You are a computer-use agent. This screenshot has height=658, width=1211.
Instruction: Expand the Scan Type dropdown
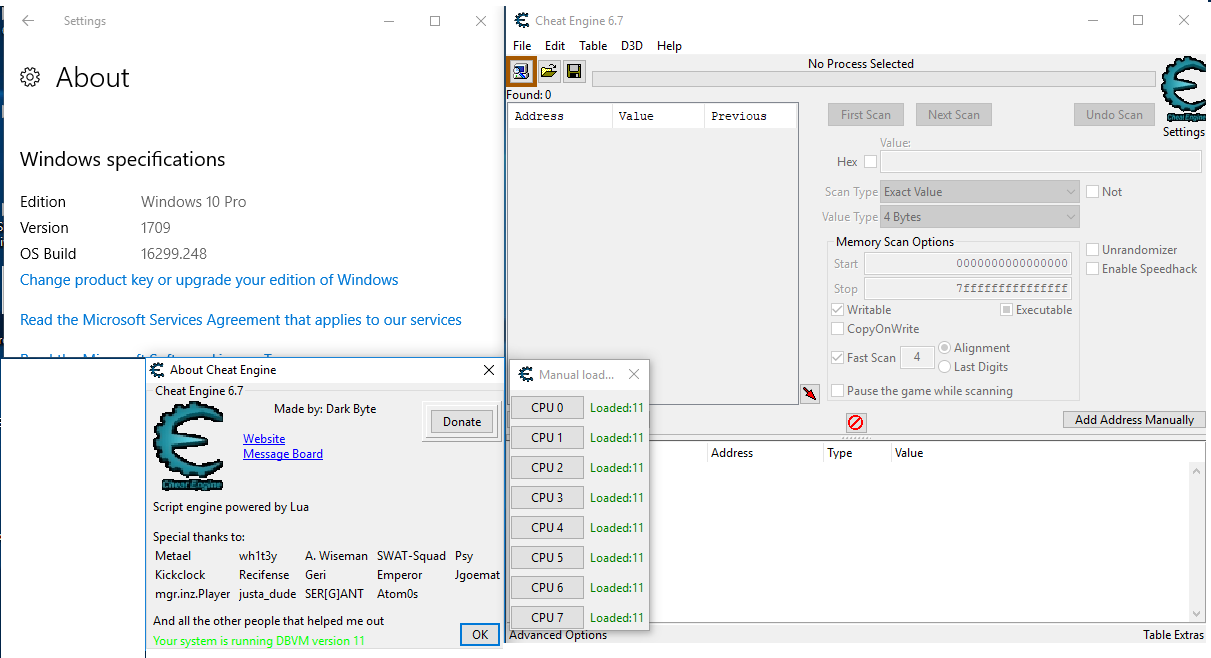(979, 192)
